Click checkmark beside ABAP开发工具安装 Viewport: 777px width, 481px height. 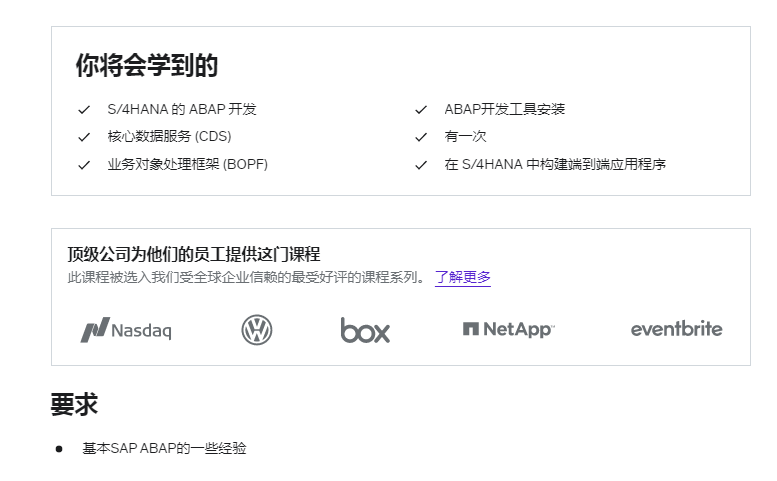pos(421,109)
